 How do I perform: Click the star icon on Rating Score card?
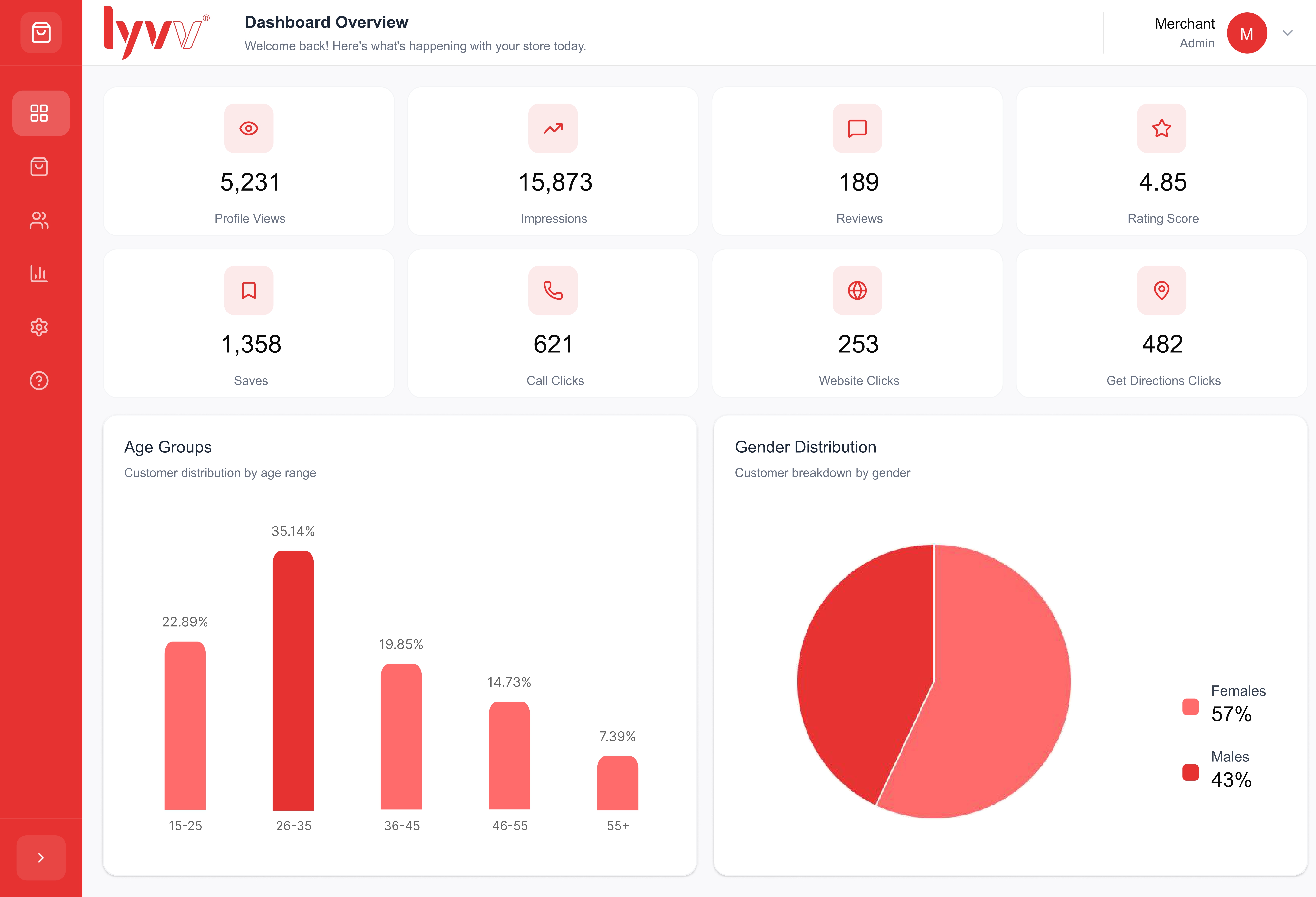pyautogui.click(x=1161, y=129)
